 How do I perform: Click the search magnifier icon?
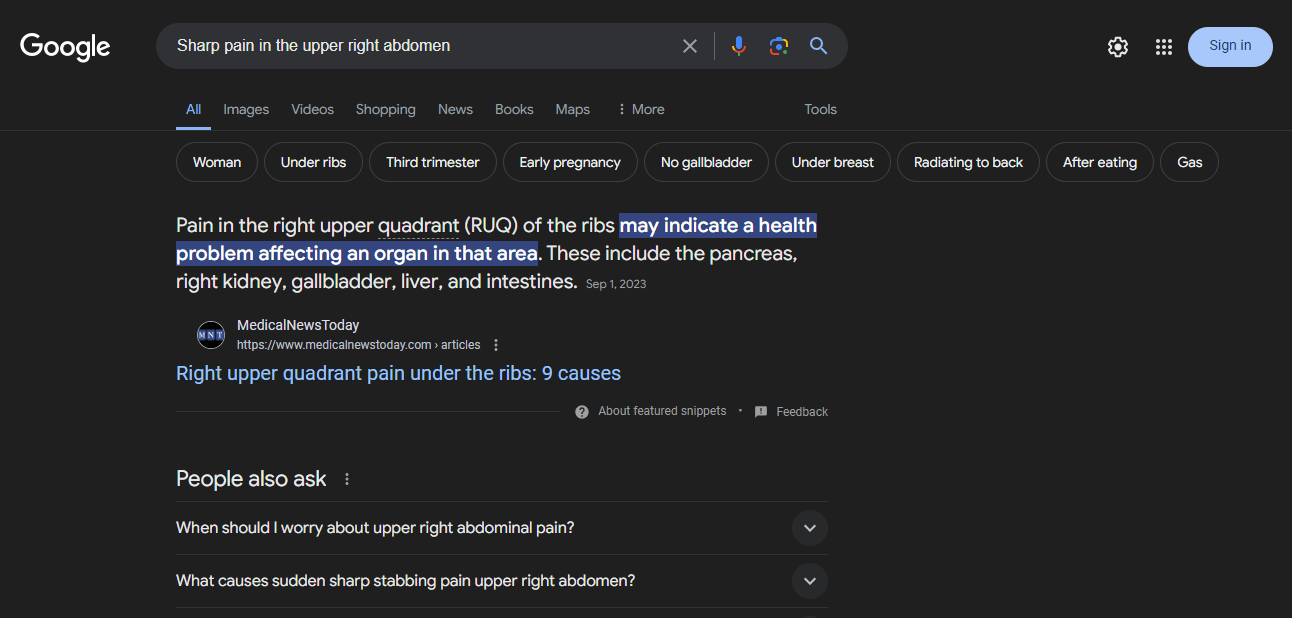click(818, 45)
